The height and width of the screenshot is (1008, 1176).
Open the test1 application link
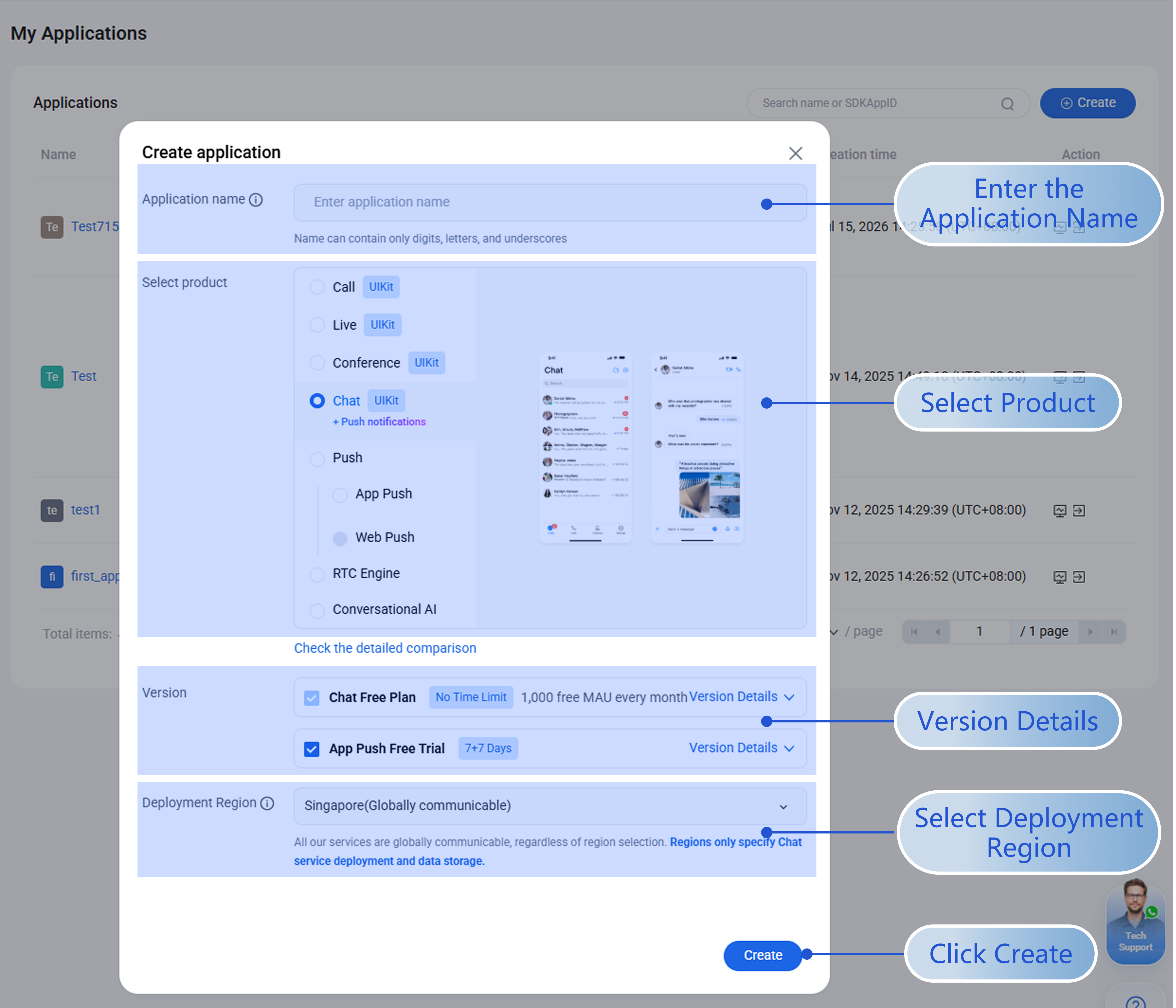[85, 510]
